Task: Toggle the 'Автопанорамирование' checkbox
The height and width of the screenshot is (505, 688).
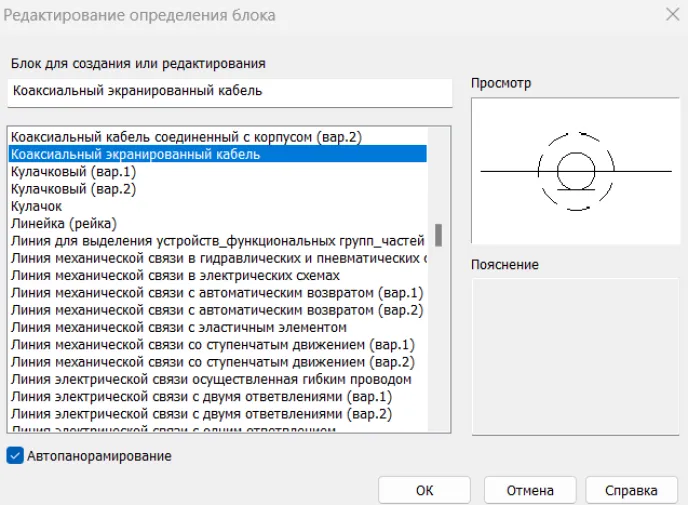Action: pos(15,456)
